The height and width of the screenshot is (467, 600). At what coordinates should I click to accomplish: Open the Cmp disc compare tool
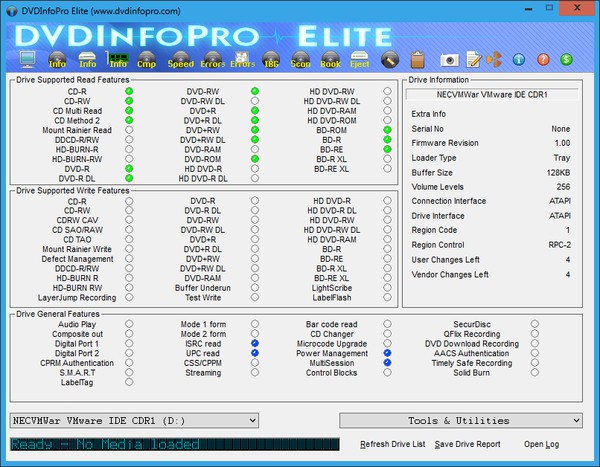pos(147,60)
